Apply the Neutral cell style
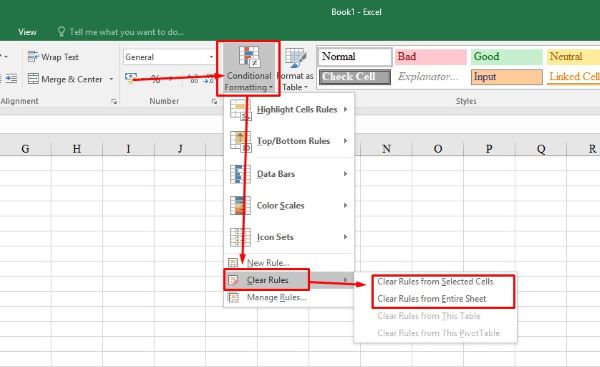 click(573, 57)
